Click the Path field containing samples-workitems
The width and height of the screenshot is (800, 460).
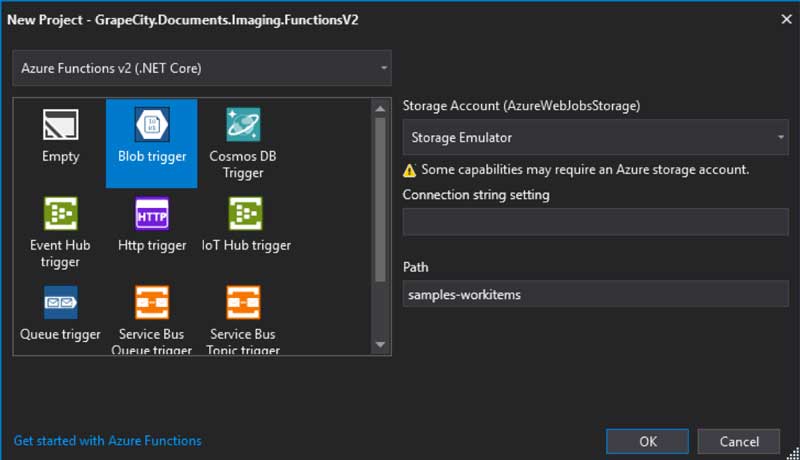pos(595,294)
